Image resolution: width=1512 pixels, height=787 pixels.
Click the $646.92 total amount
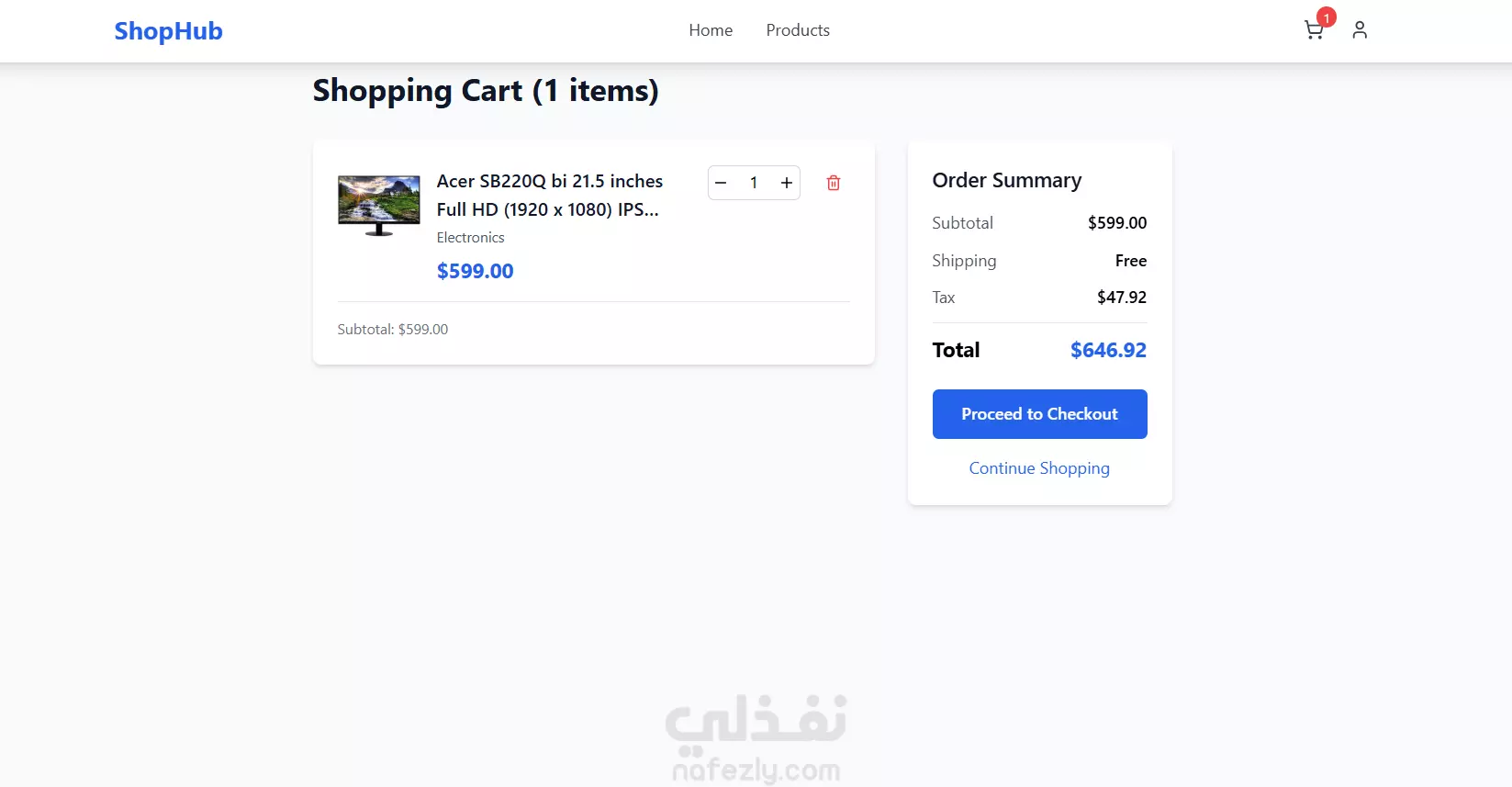1108,350
